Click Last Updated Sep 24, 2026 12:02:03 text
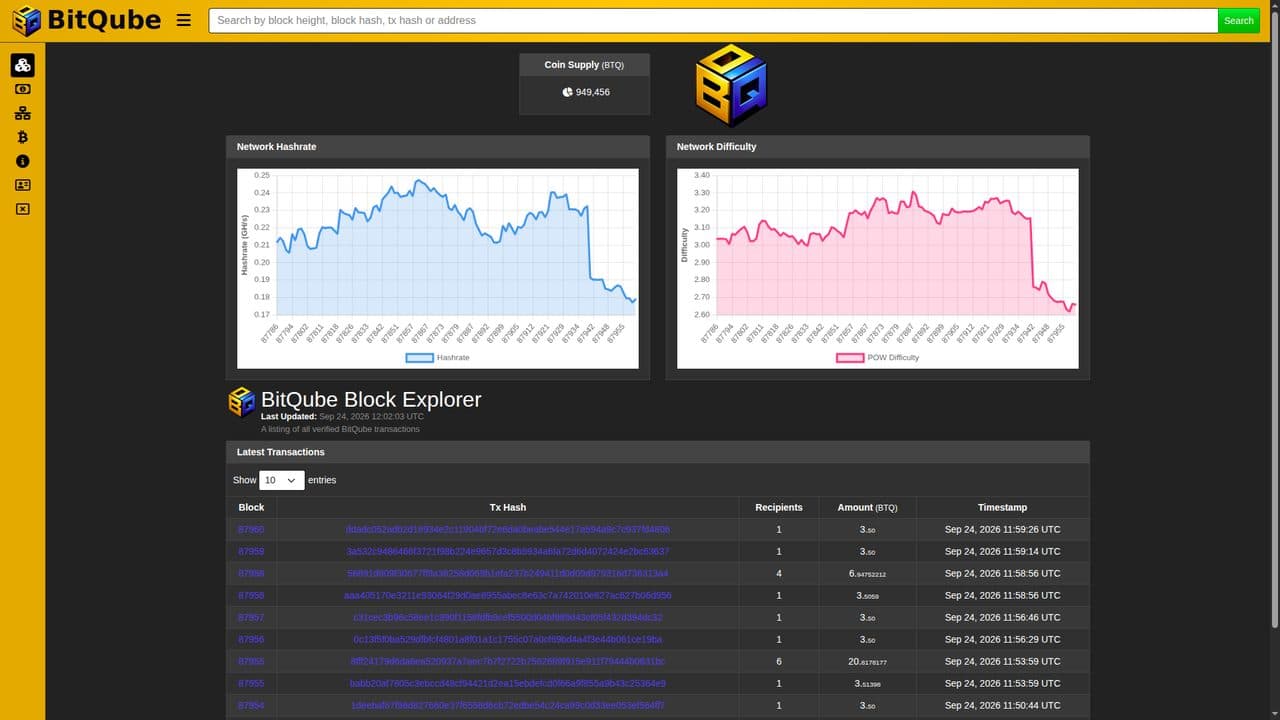The height and width of the screenshot is (720, 1280). click(342, 416)
